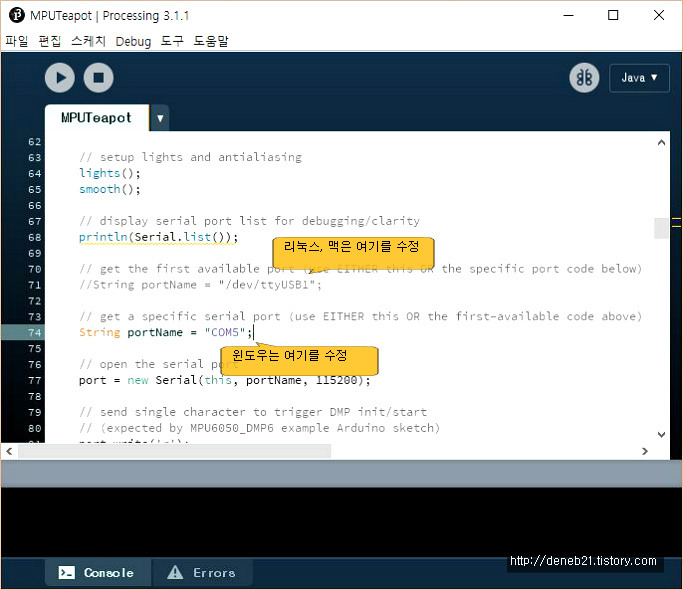This screenshot has width=683, height=590.
Task: Click the smooth(); call on line 65
Action: pyautogui.click(x=110, y=190)
